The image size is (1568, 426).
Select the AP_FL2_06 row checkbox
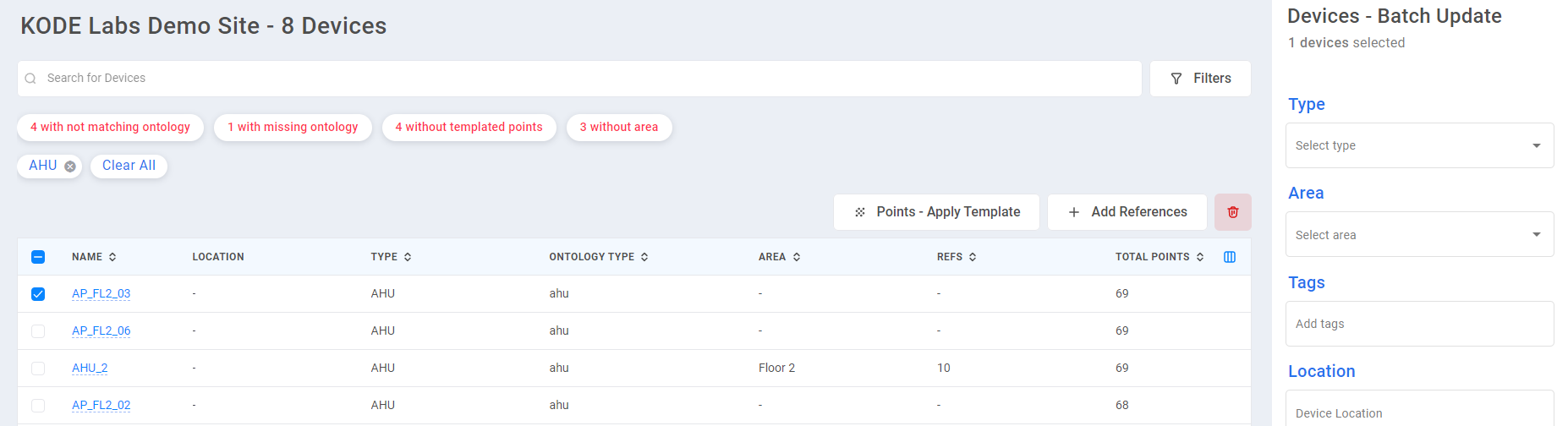click(x=38, y=331)
